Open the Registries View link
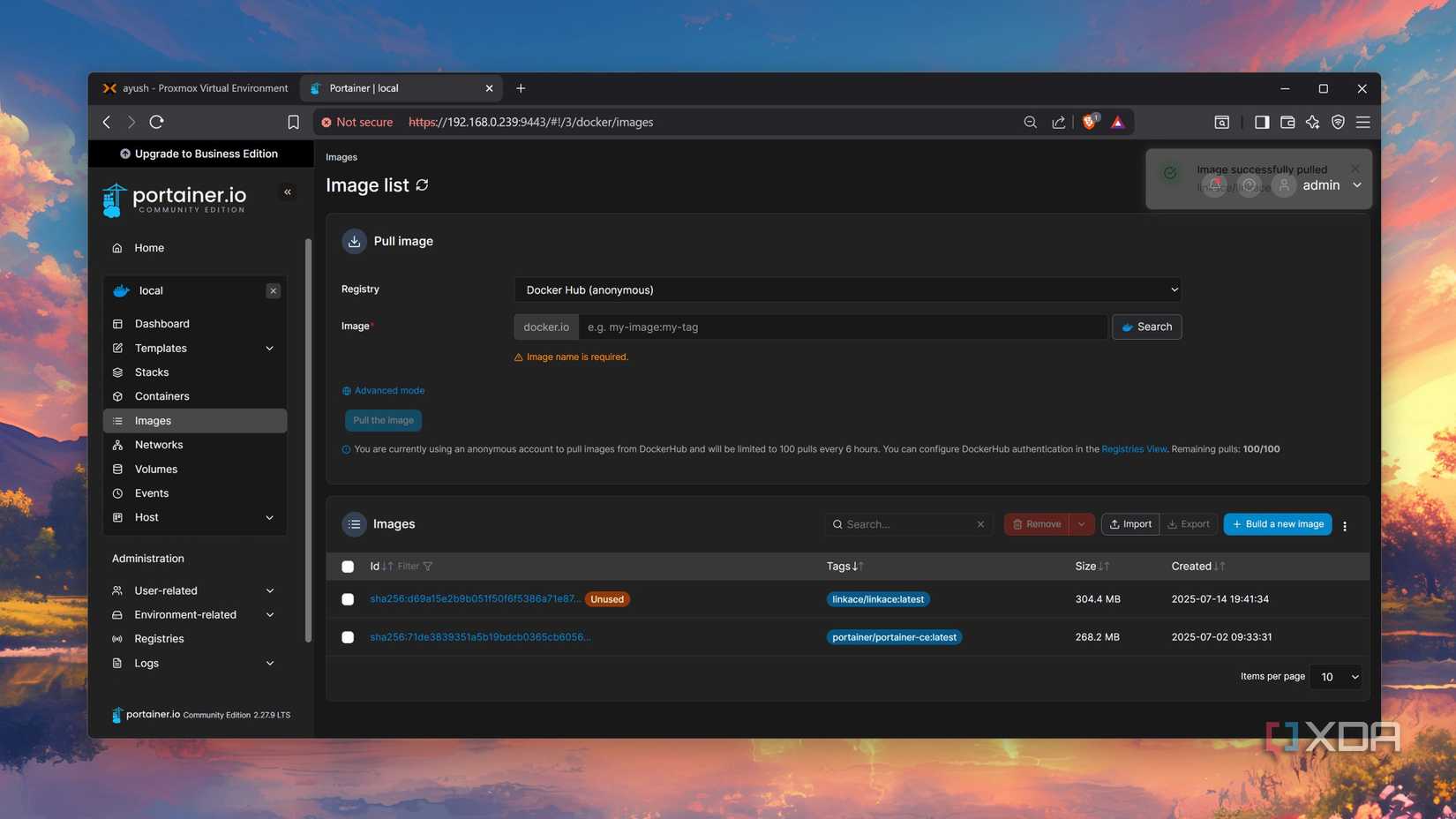This screenshot has height=819, width=1456. tap(1133, 449)
